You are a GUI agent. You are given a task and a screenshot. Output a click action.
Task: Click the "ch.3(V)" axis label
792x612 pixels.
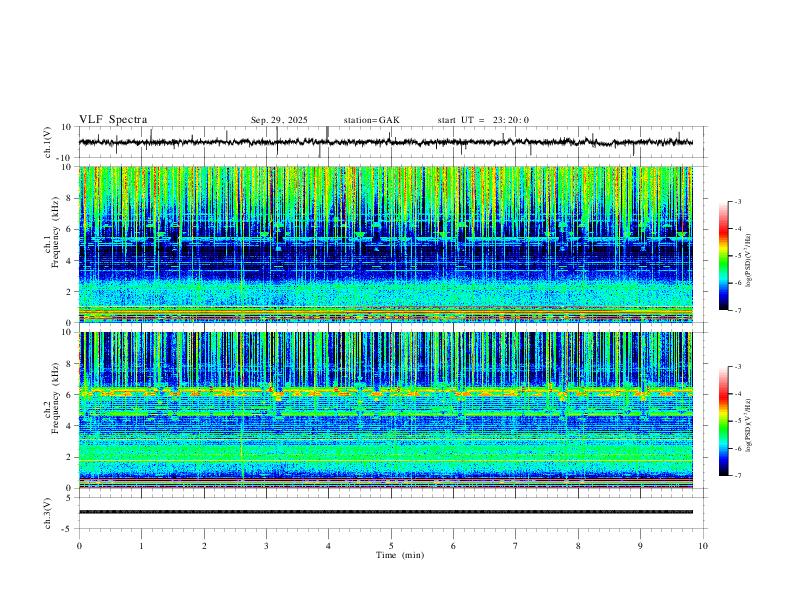(x=48, y=513)
